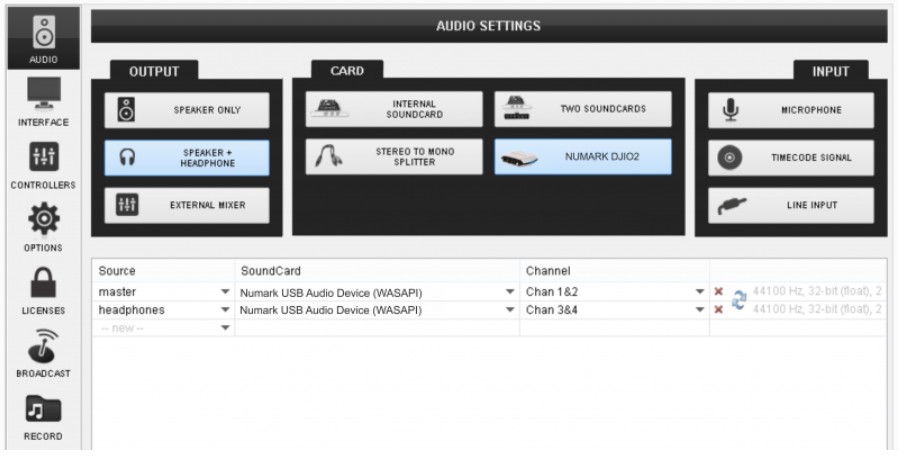Click the mixer faders icon in External Mixer
Viewport: 919px width, 476px height.
point(127,205)
